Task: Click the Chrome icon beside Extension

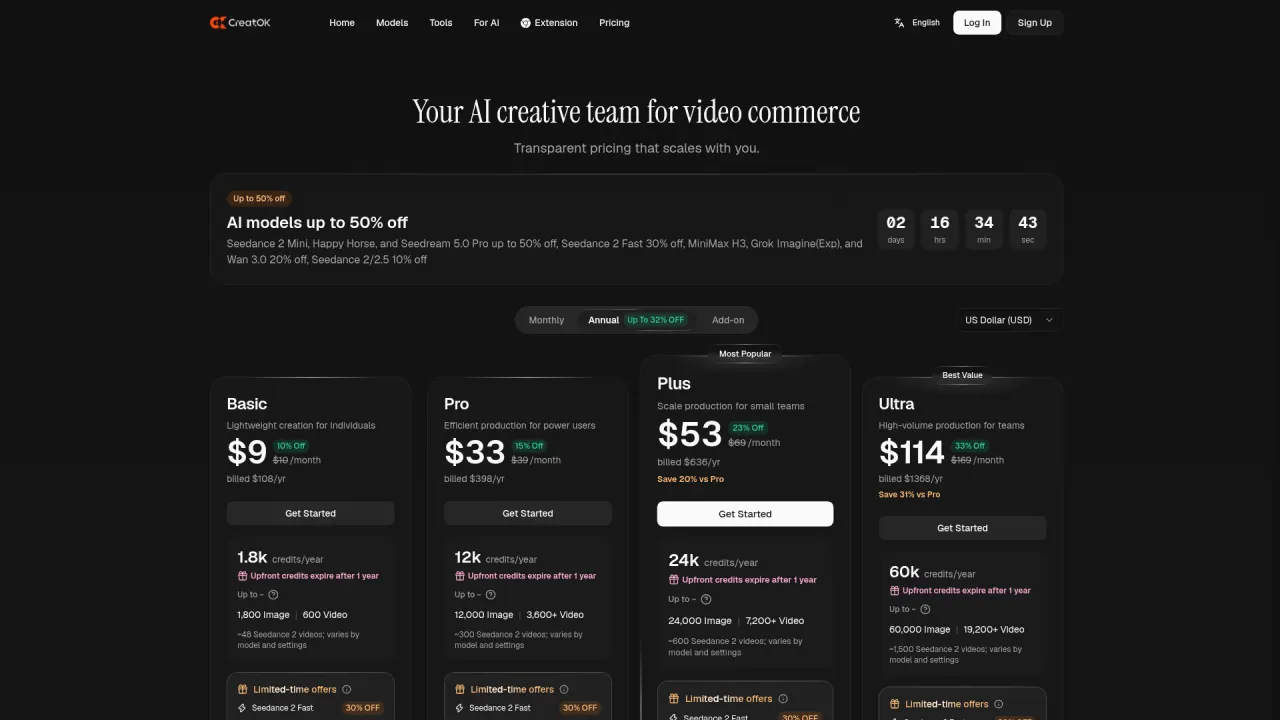Action: [x=525, y=23]
